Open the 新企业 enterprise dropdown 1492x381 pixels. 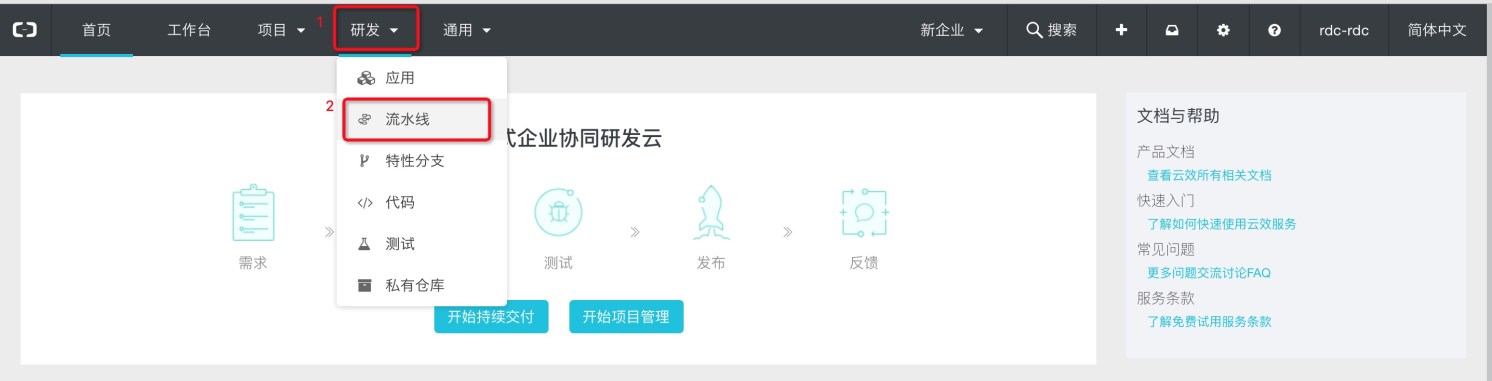pos(952,30)
